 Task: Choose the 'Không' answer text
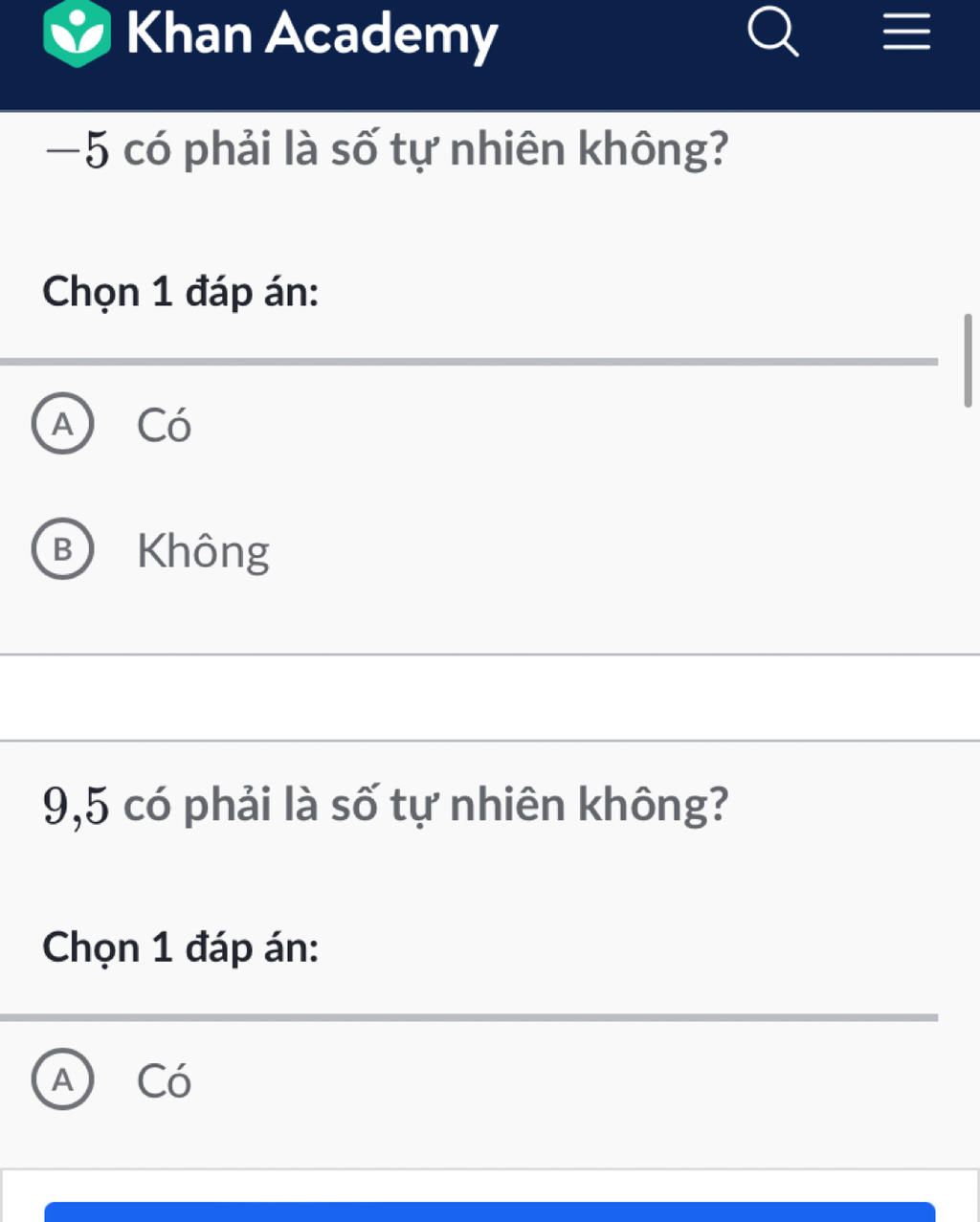(x=203, y=551)
